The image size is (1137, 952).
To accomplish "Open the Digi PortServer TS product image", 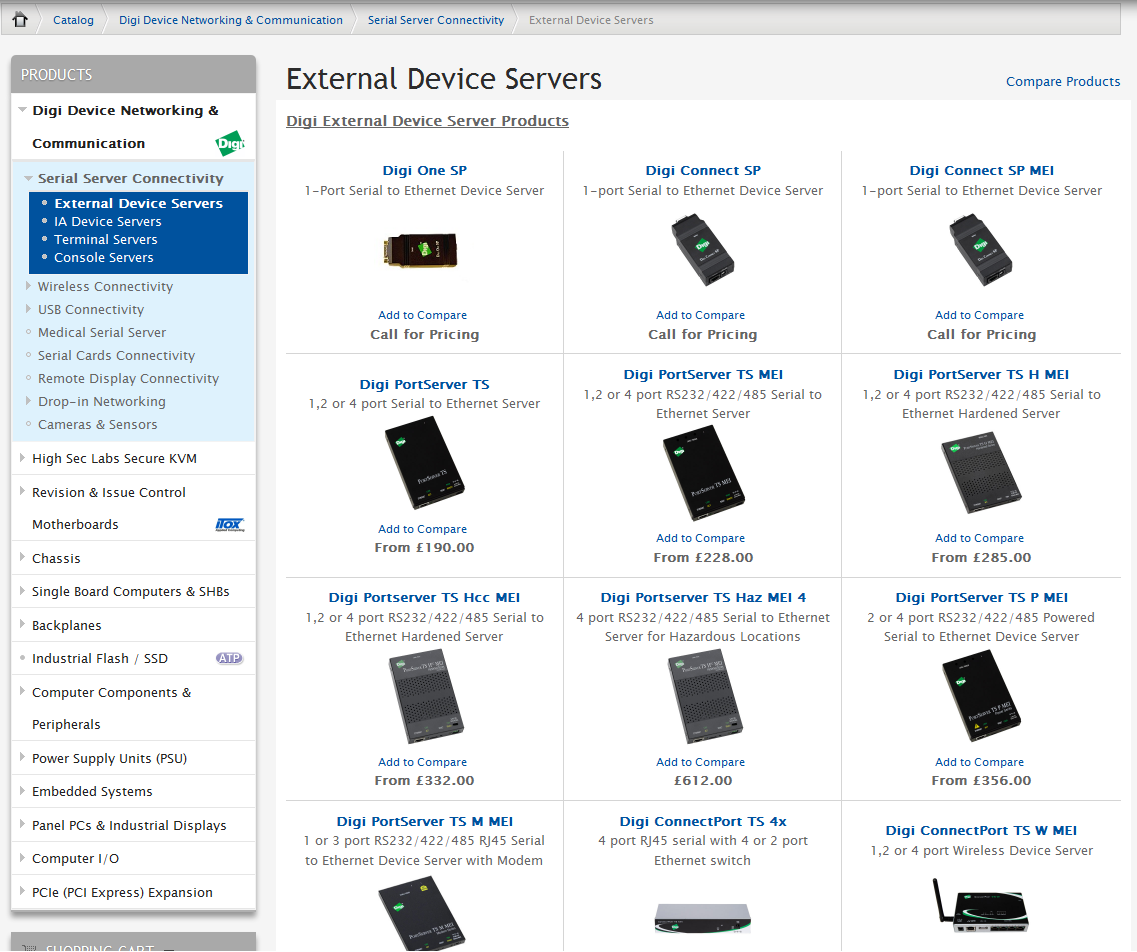I will (x=424, y=464).
